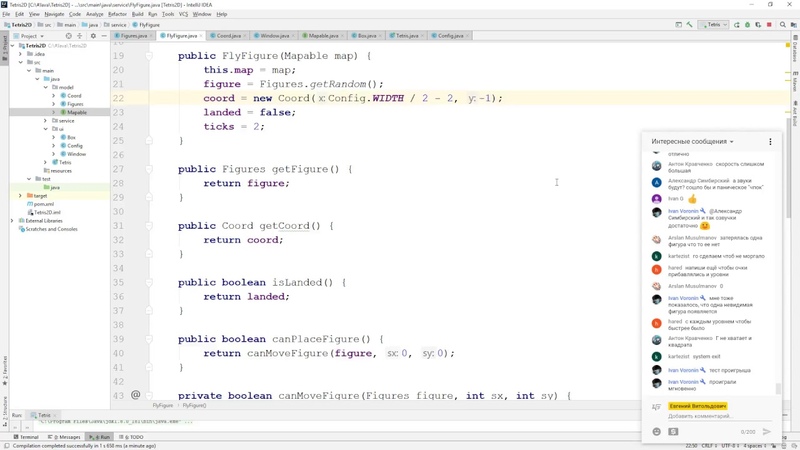Stop the running program with the red square
This screenshot has height=450, width=800.
(x=769, y=24)
